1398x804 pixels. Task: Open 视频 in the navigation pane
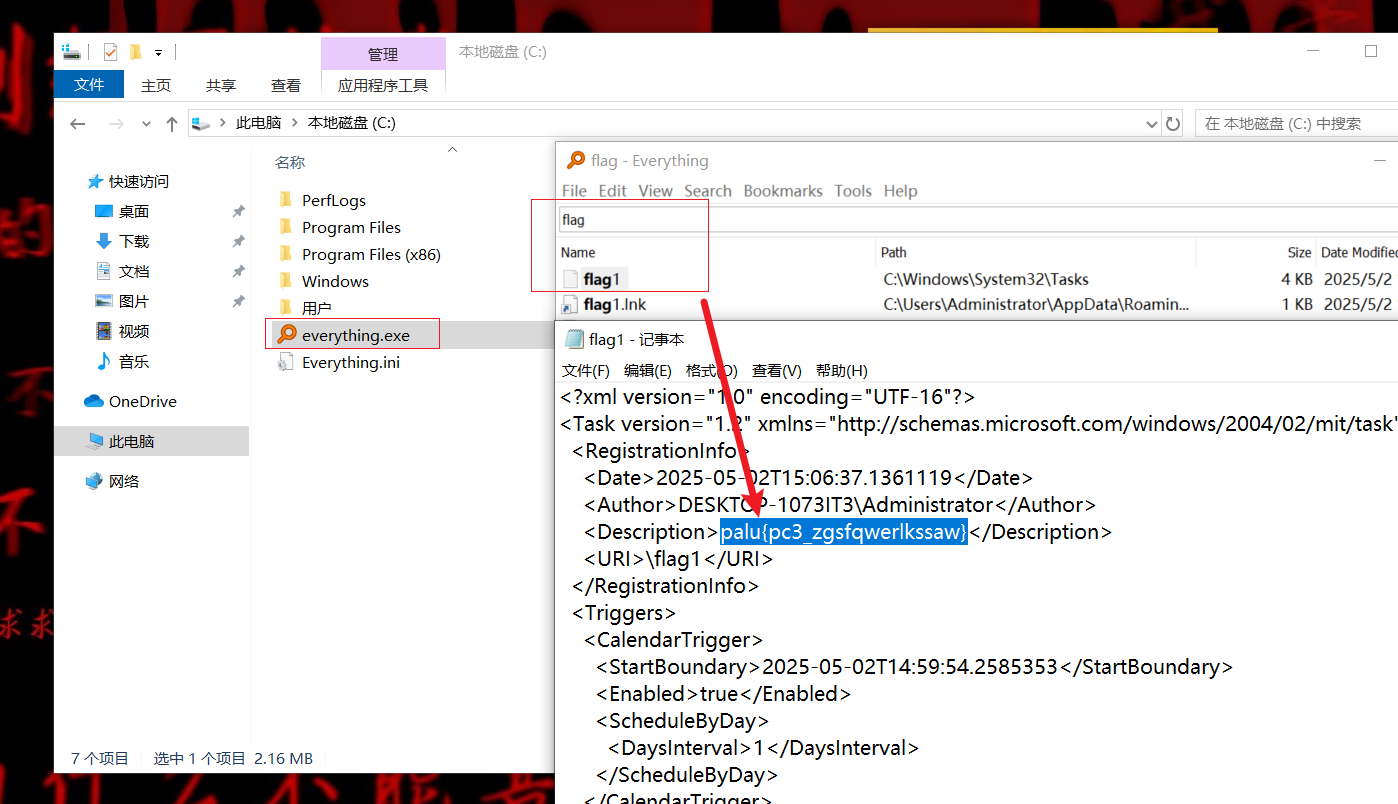(x=133, y=331)
